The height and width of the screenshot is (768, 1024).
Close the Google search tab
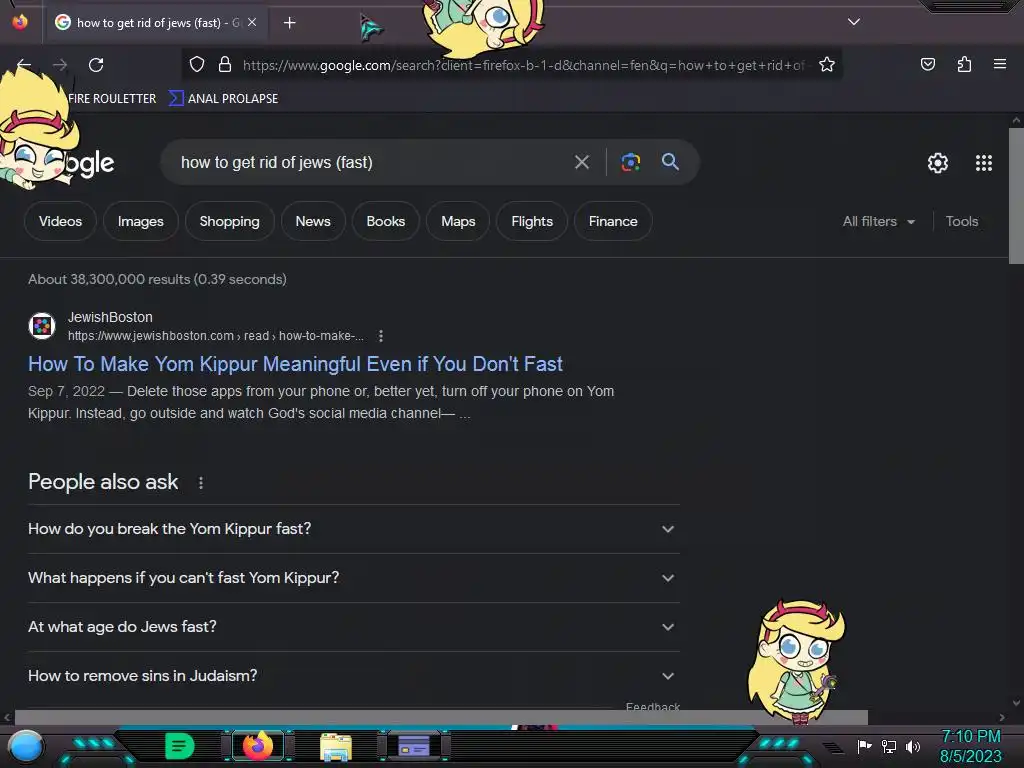tap(251, 22)
